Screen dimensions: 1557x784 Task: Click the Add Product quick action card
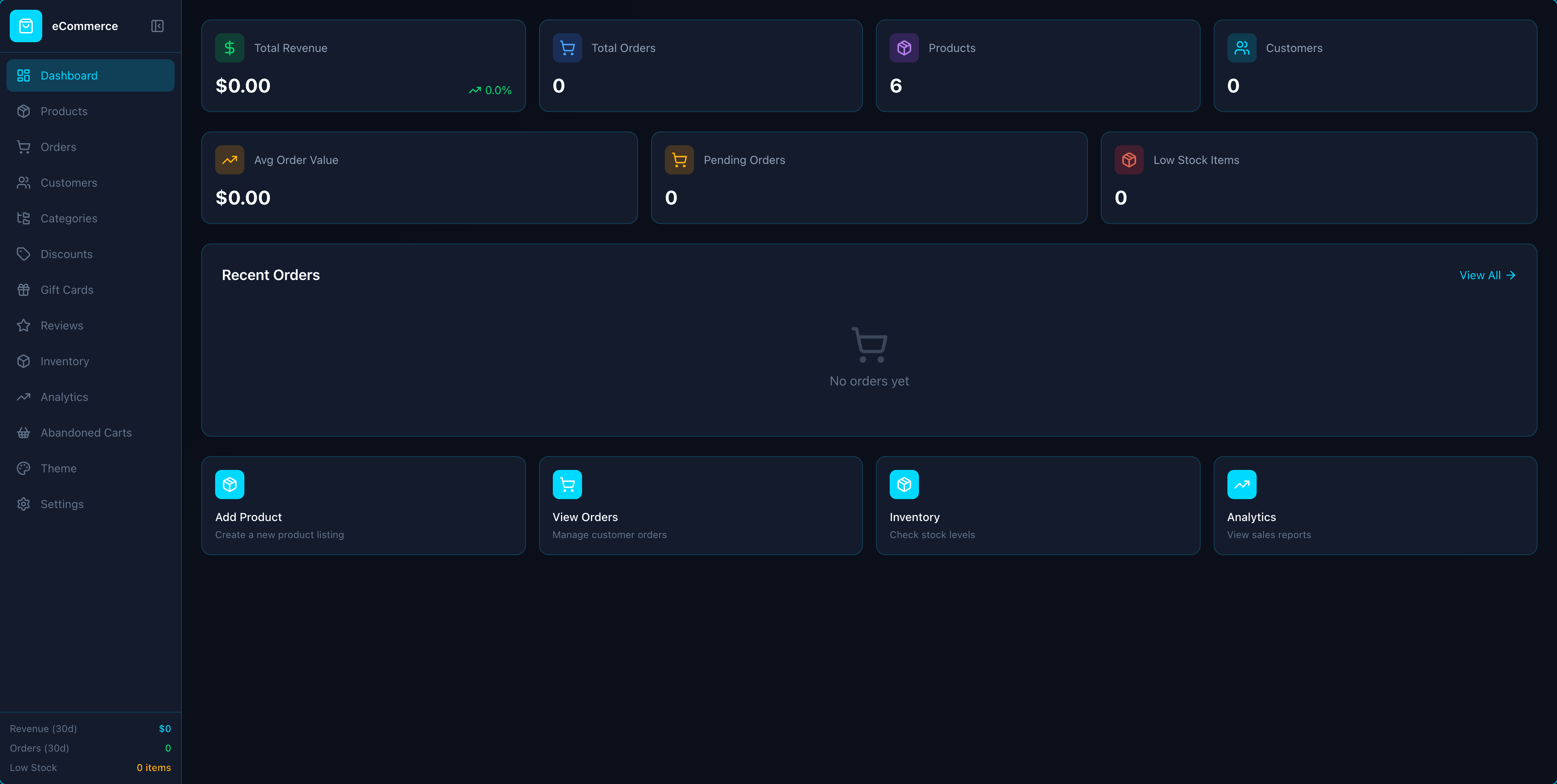click(x=363, y=505)
